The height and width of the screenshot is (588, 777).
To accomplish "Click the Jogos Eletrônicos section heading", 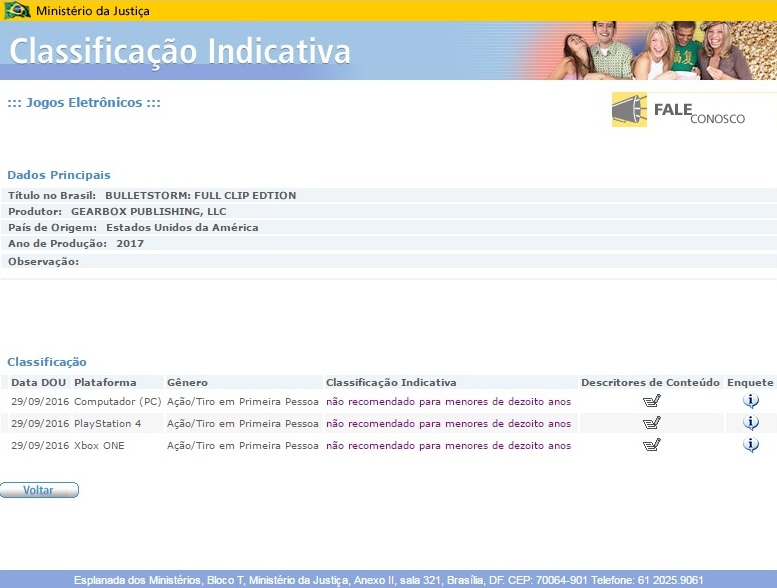I will coord(84,103).
